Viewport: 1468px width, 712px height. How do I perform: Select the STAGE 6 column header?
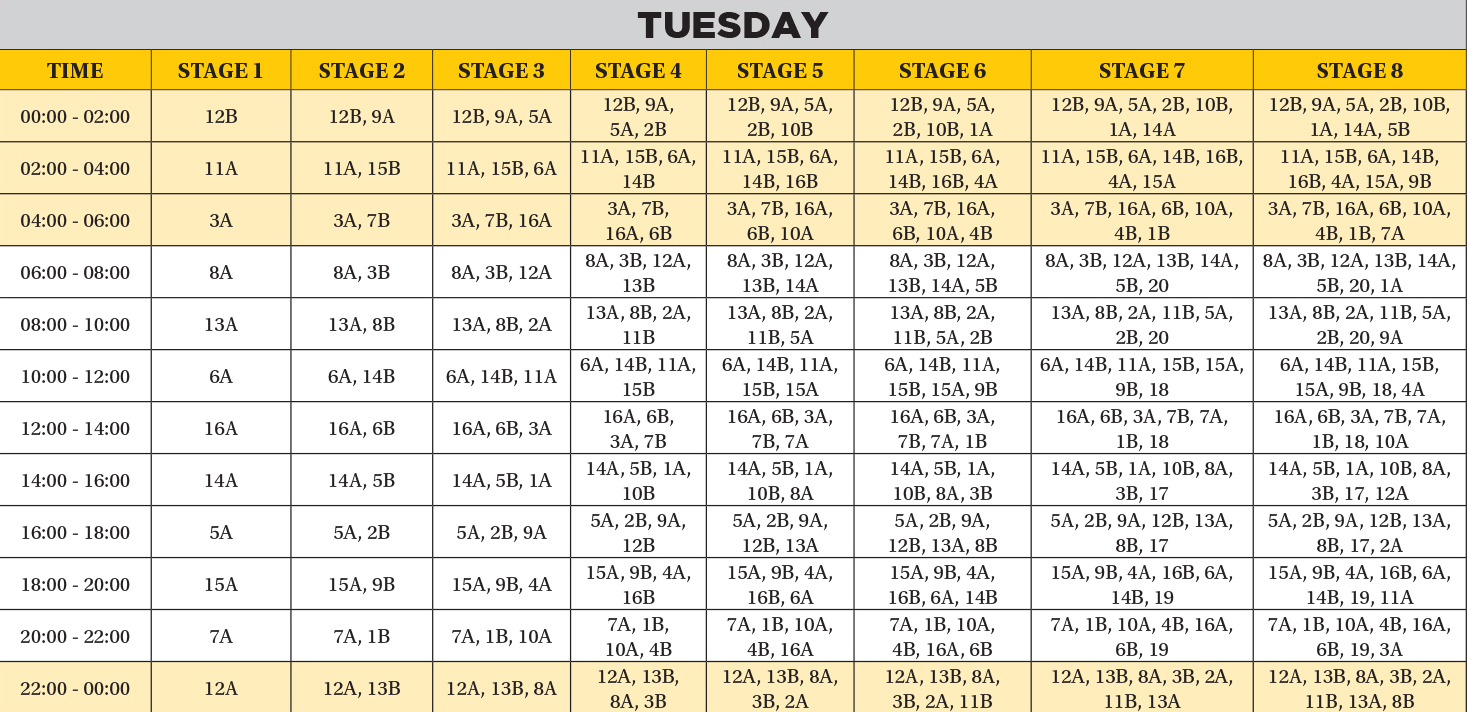[x=942, y=71]
